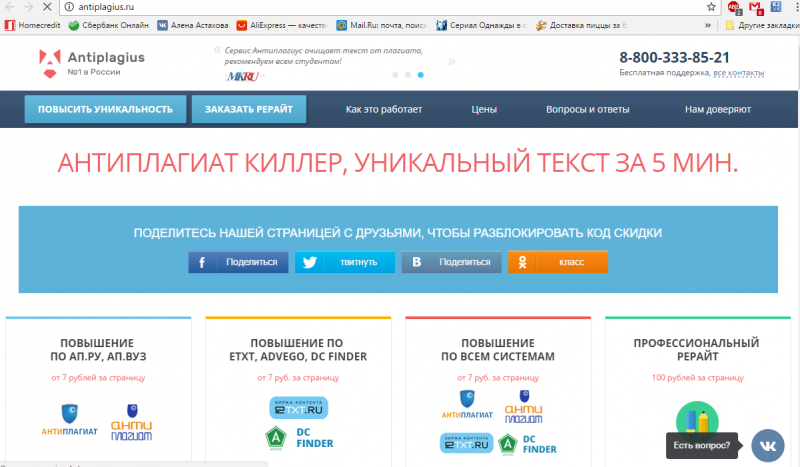
Task: Open the Алена Астахова VK bookmark
Action: coord(192,25)
